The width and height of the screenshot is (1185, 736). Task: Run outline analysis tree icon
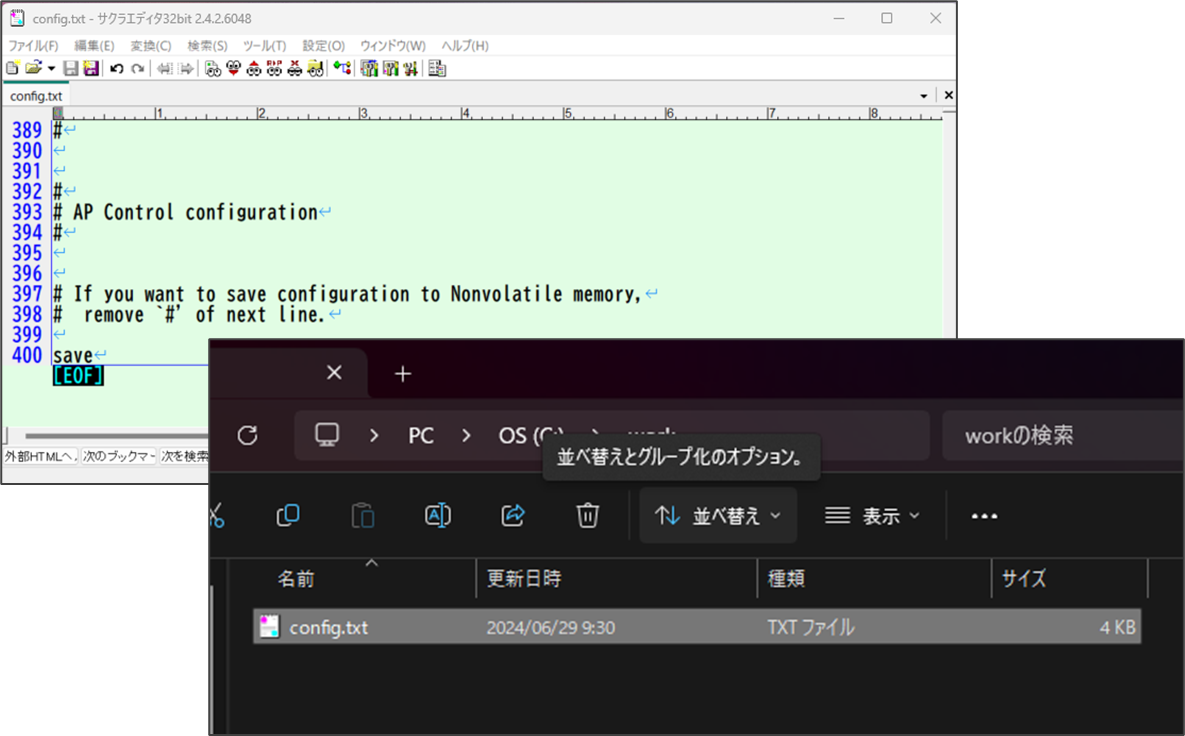[342, 69]
